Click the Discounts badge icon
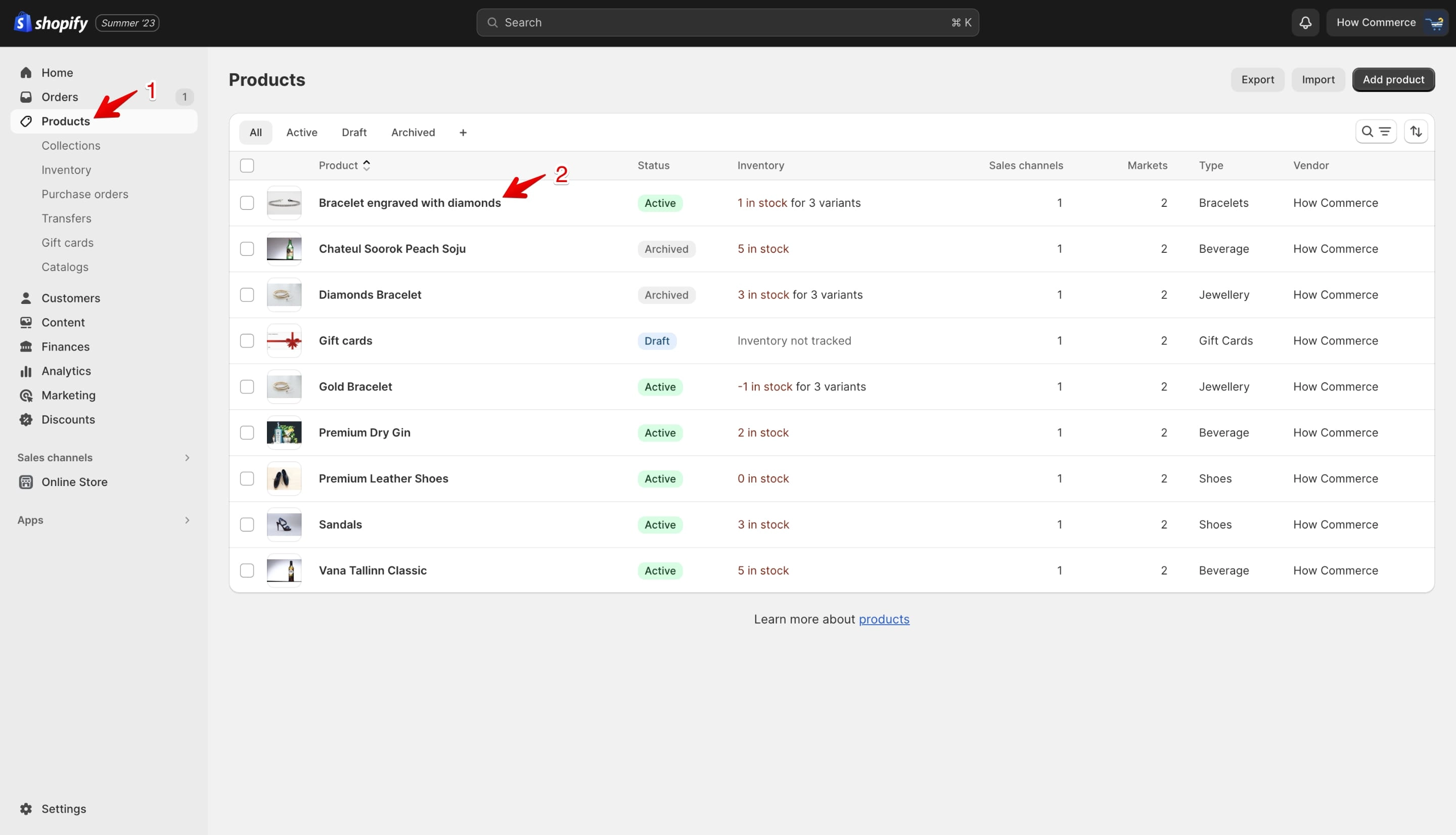Viewport: 1456px width, 835px height. pos(26,419)
